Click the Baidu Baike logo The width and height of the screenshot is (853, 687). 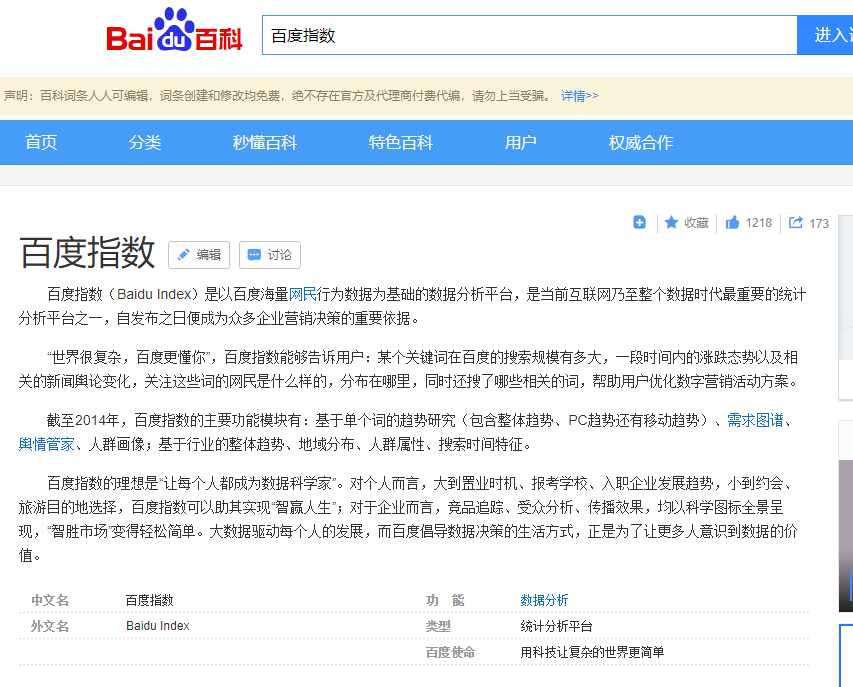coord(174,30)
